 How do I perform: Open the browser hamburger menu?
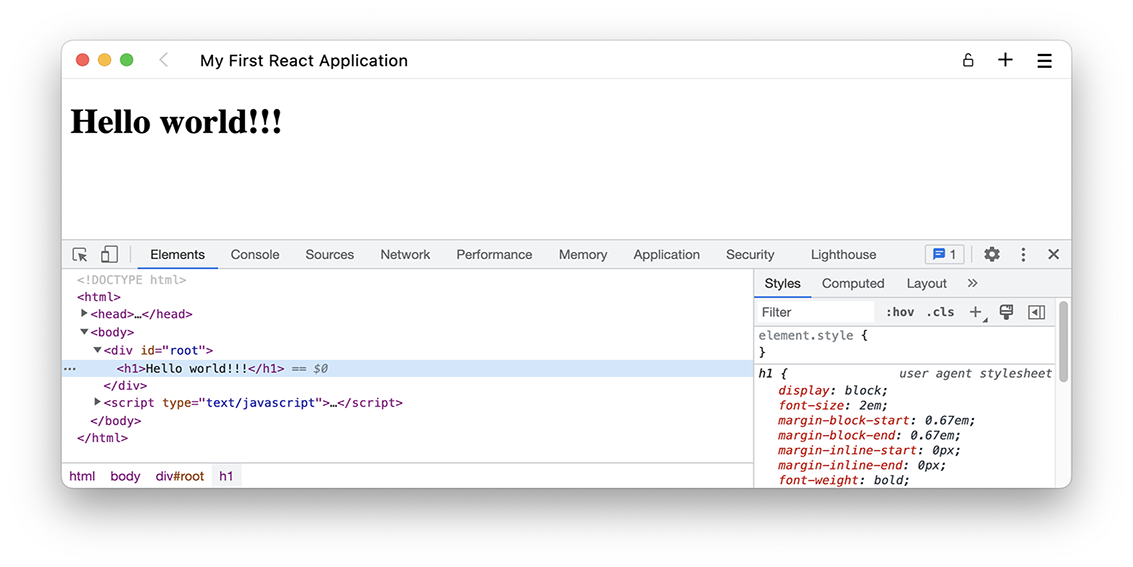tap(1044, 61)
